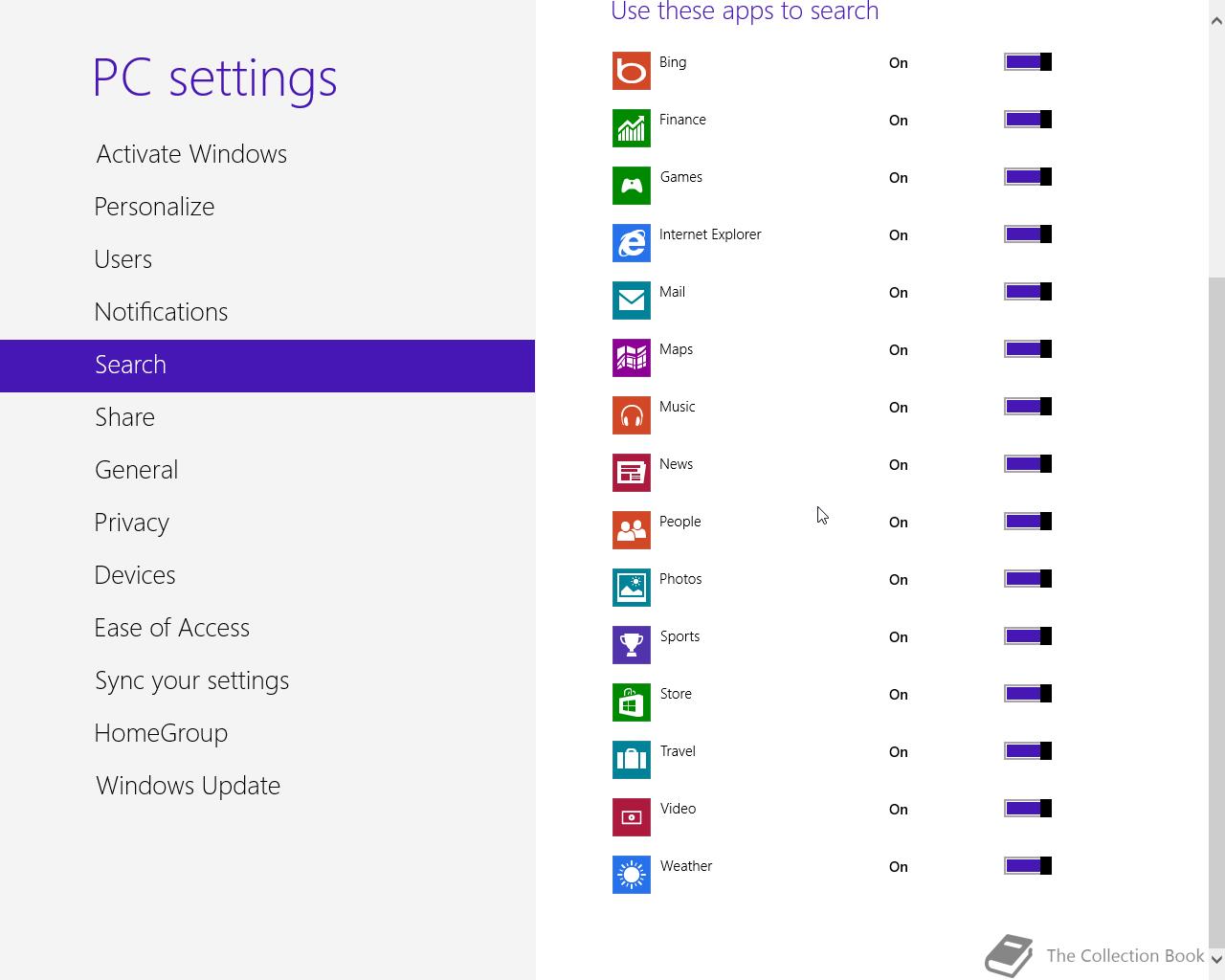Switch to General settings
This screenshot has height=980, width=1225.
(x=267, y=470)
